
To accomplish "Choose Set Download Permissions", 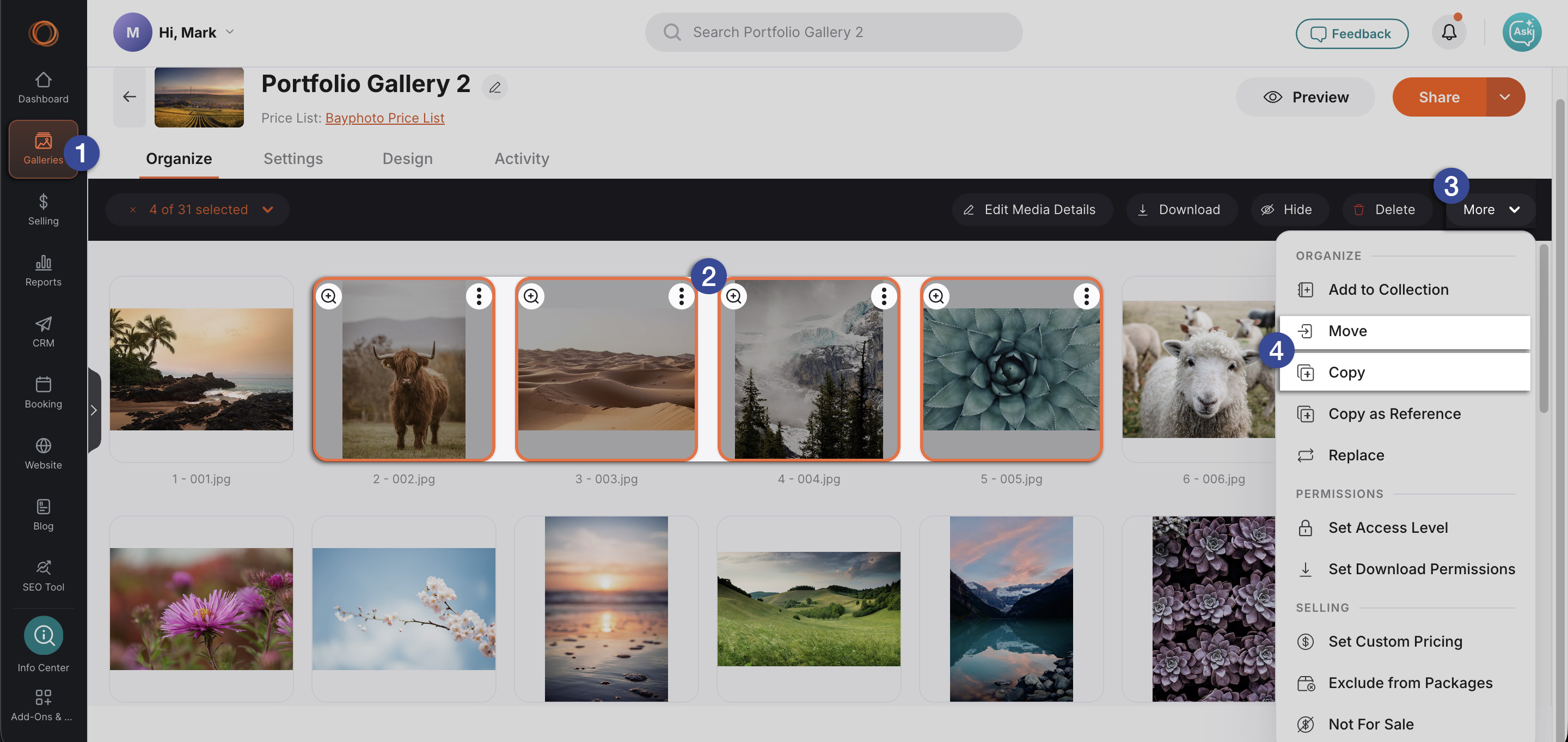I will pos(1405,569).
